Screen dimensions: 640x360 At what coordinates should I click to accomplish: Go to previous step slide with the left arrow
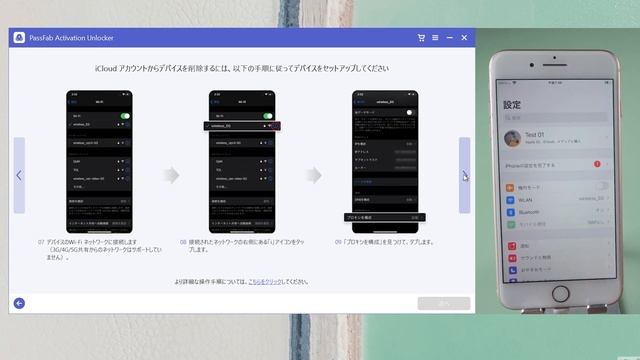pyautogui.click(x=19, y=175)
